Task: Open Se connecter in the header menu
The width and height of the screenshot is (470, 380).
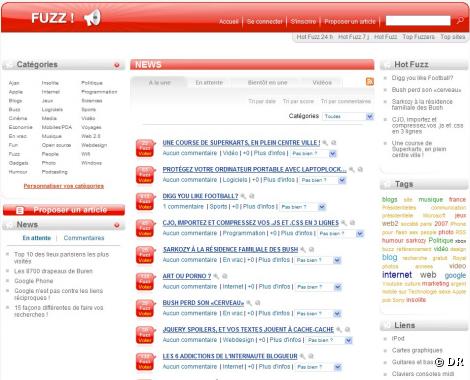Action: coord(265,21)
